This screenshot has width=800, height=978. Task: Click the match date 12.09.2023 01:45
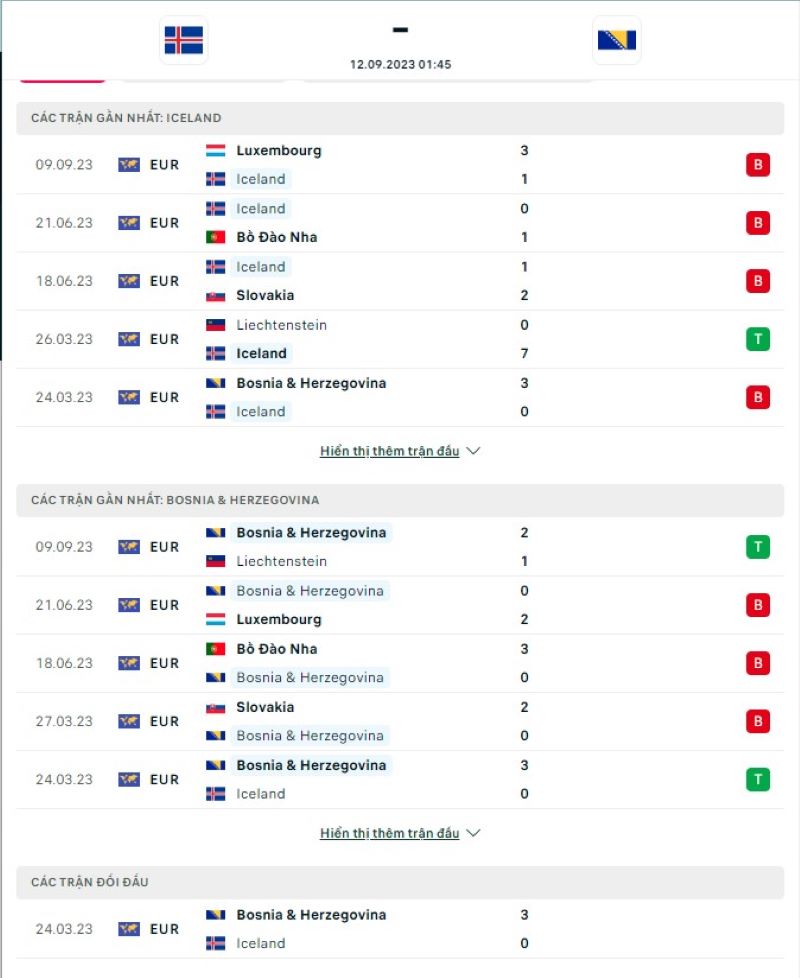tap(400, 63)
